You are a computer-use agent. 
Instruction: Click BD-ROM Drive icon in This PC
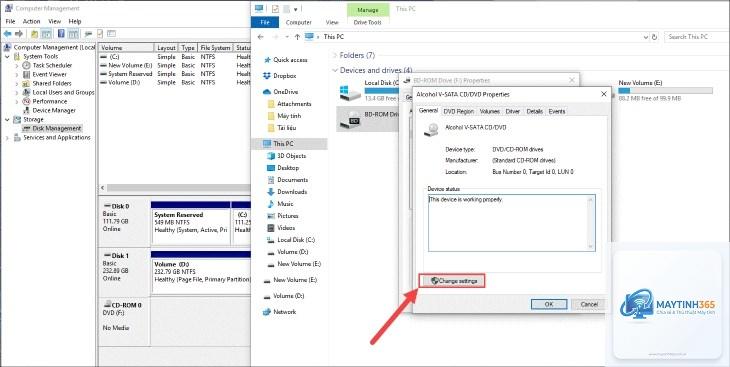point(349,119)
